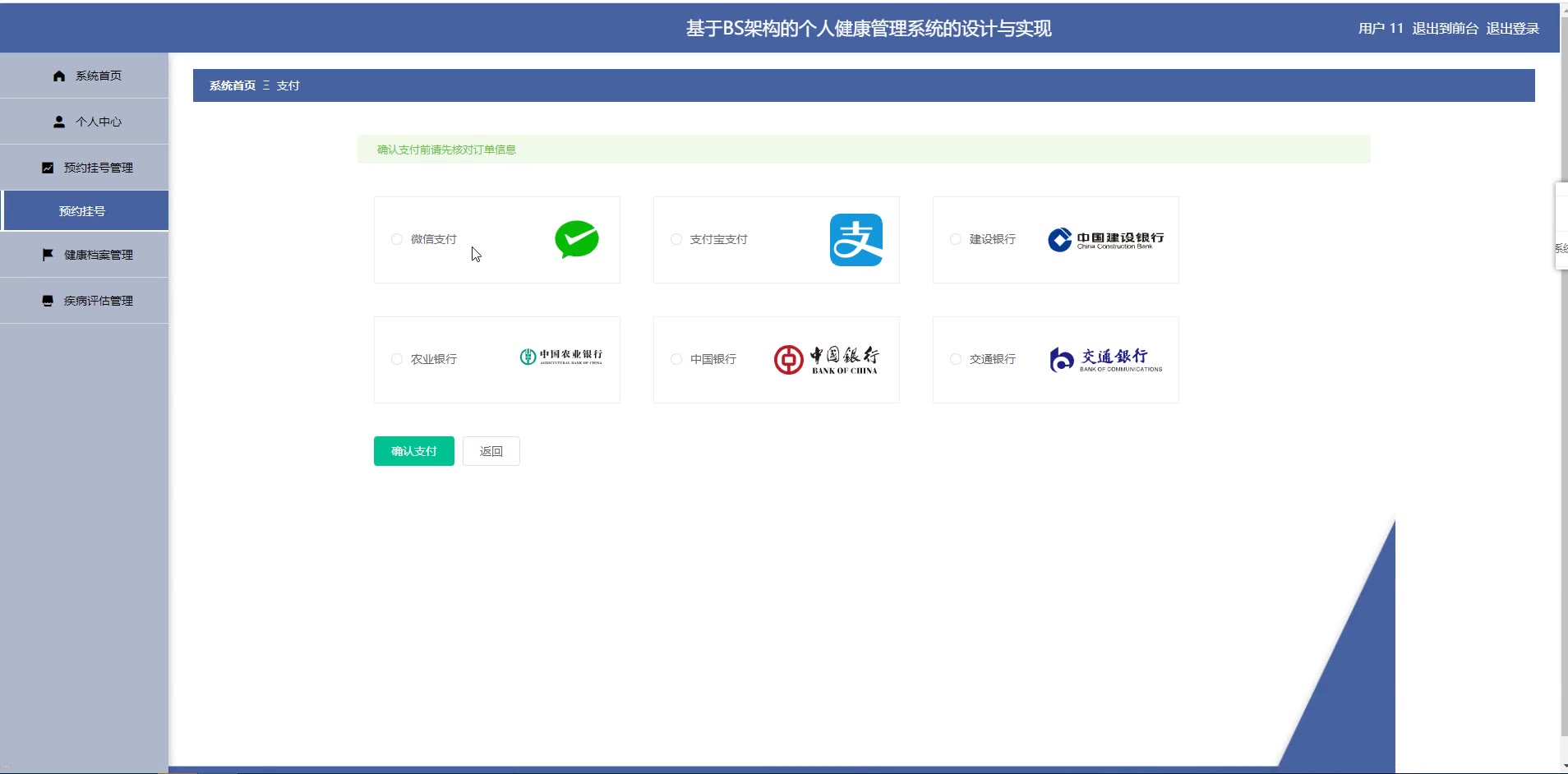Select the 建设银行 radio button
The image size is (1568, 774).
956,239
